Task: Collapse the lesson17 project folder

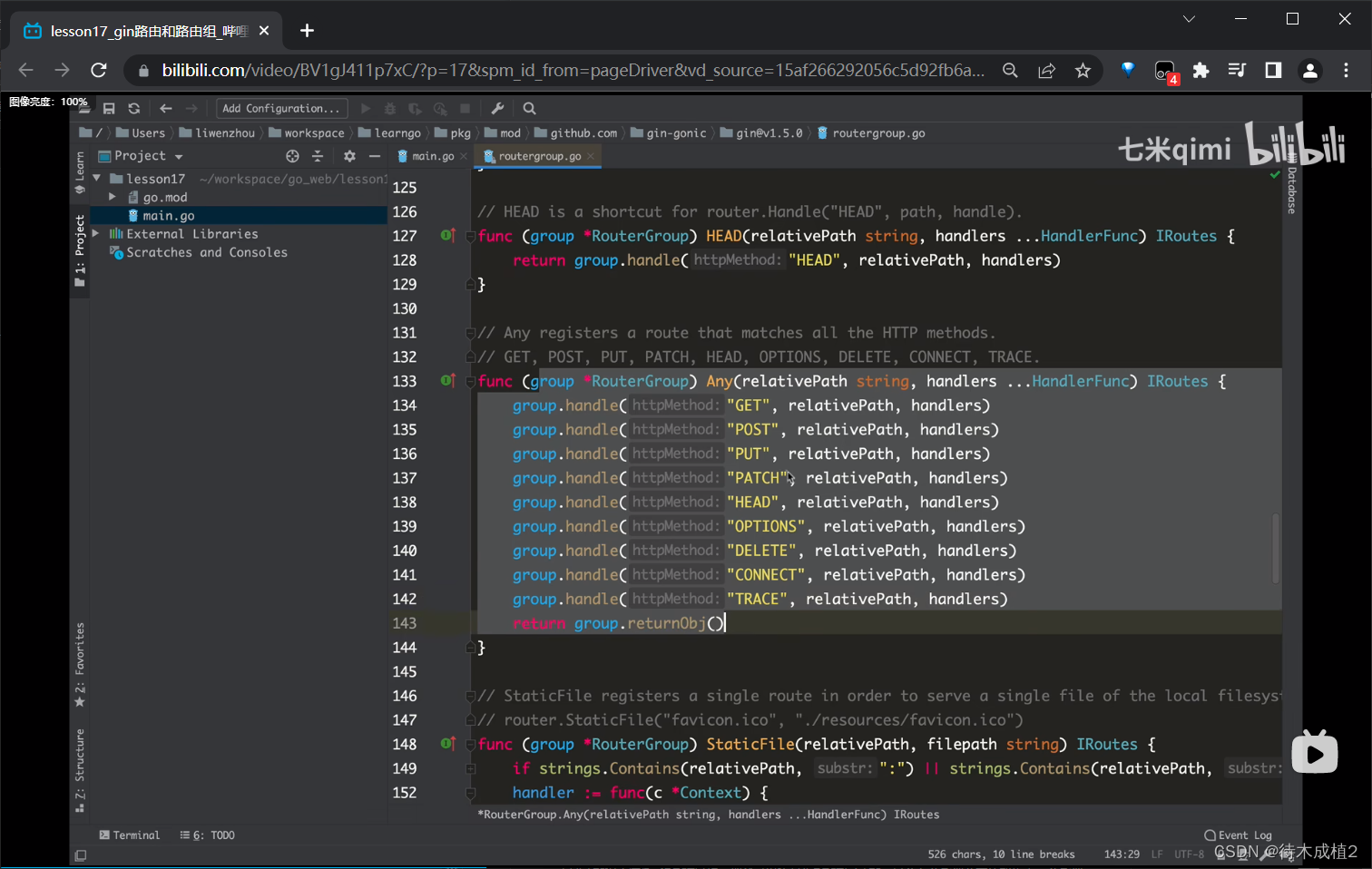Action: tap(96, 179)
